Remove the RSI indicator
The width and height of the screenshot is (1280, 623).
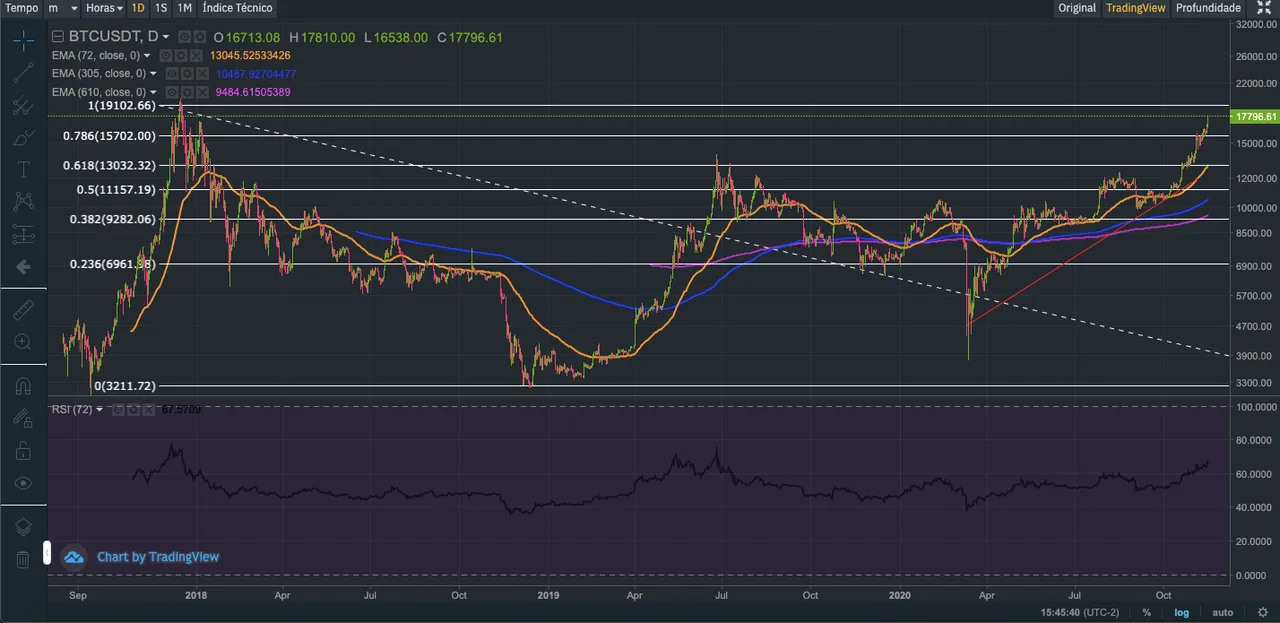coord(148,409)
